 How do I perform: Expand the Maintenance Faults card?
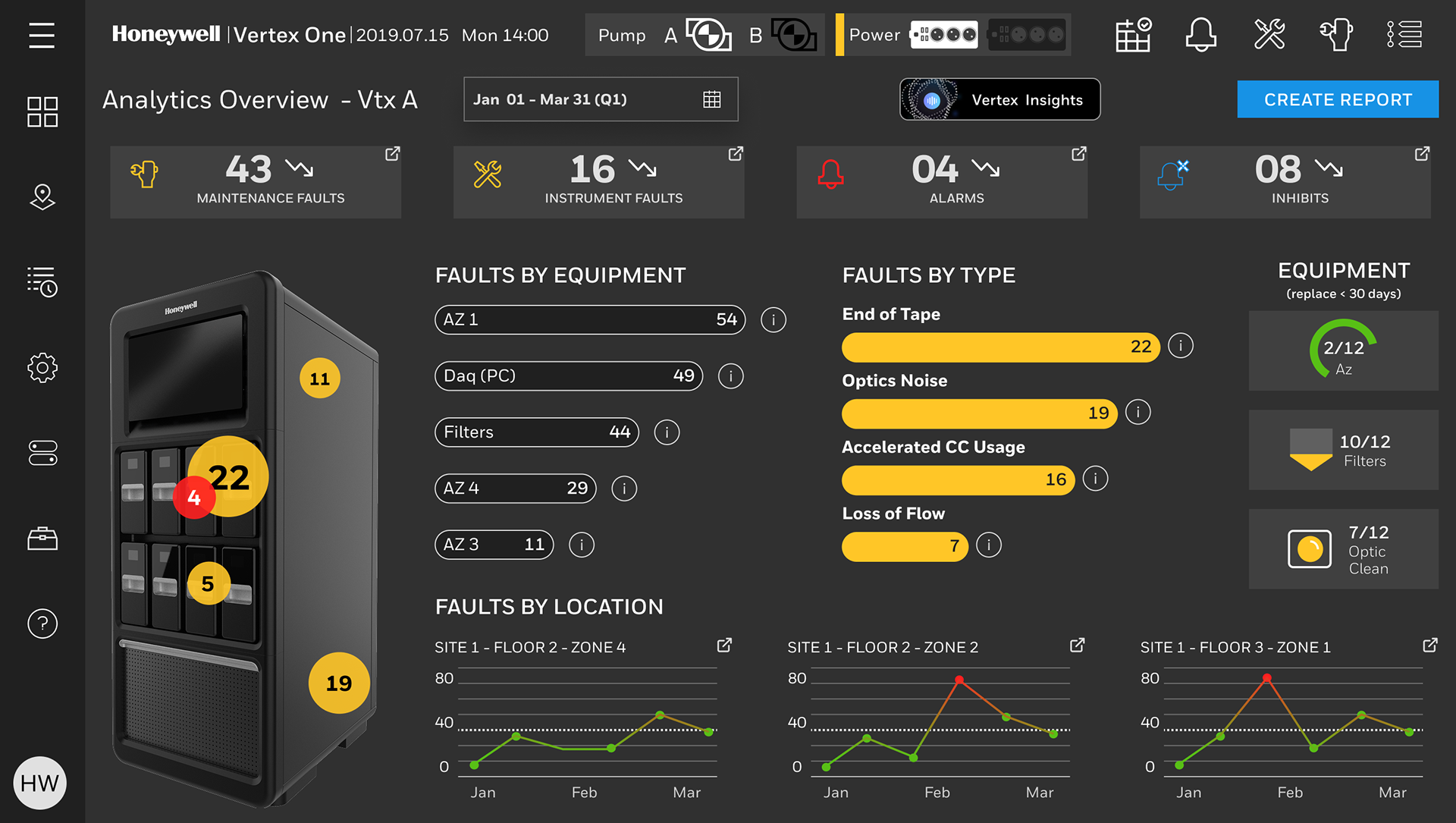[x=392, y=154]
